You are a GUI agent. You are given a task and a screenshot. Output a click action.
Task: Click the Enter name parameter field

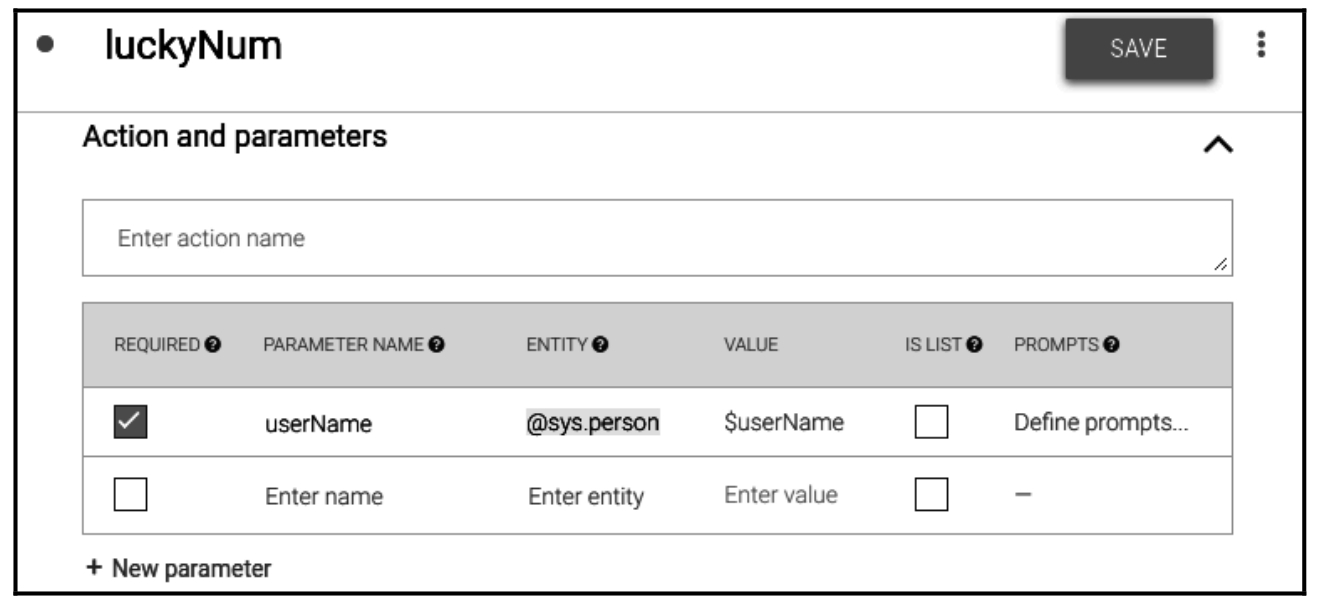pyautogui.click(x=324, y=496)
